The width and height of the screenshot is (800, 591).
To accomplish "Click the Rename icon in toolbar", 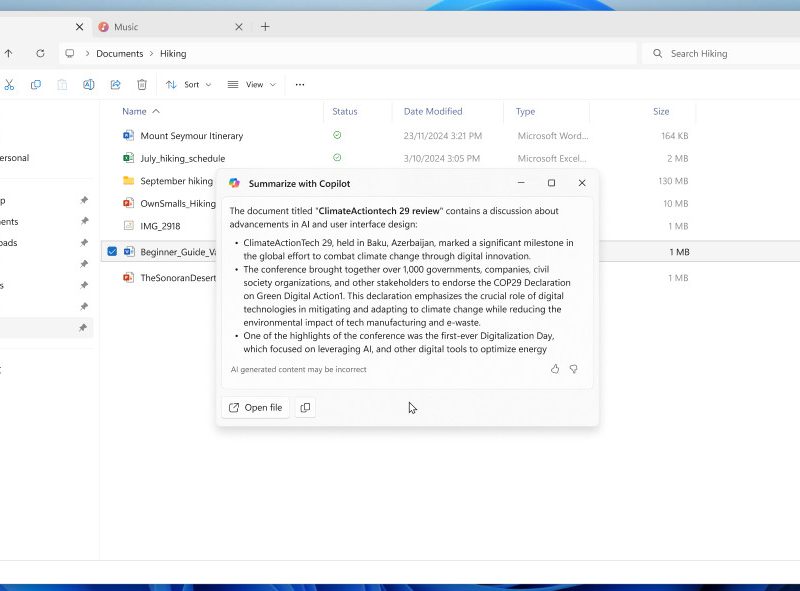I will coord(88,85).
